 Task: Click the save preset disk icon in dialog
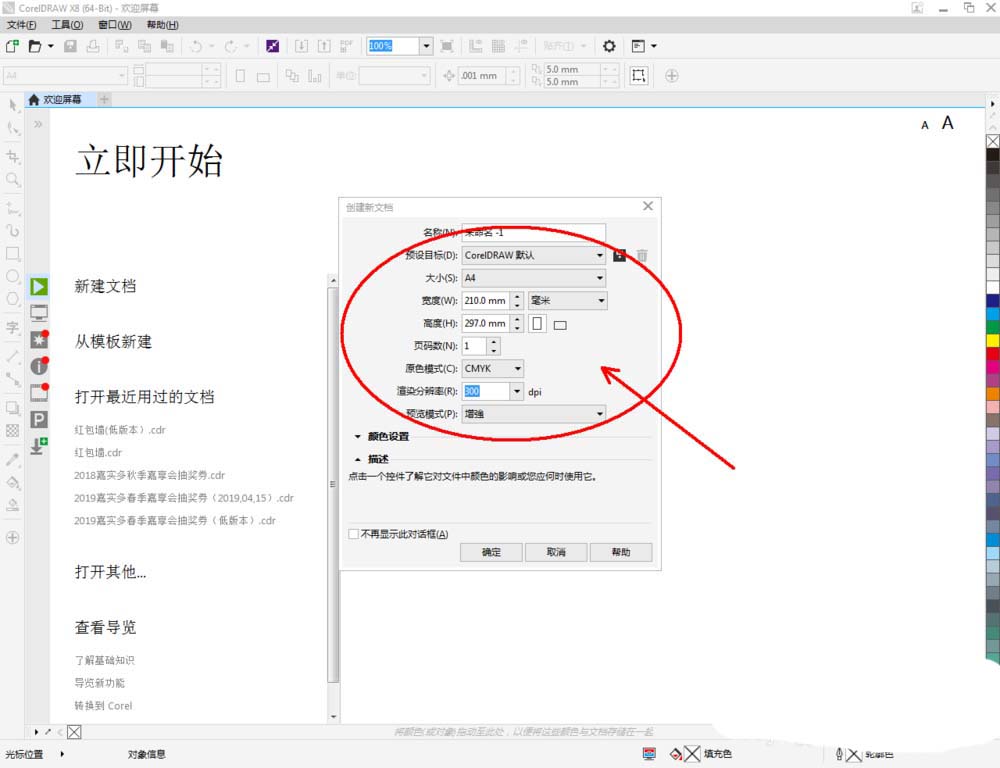coord(619,255)
